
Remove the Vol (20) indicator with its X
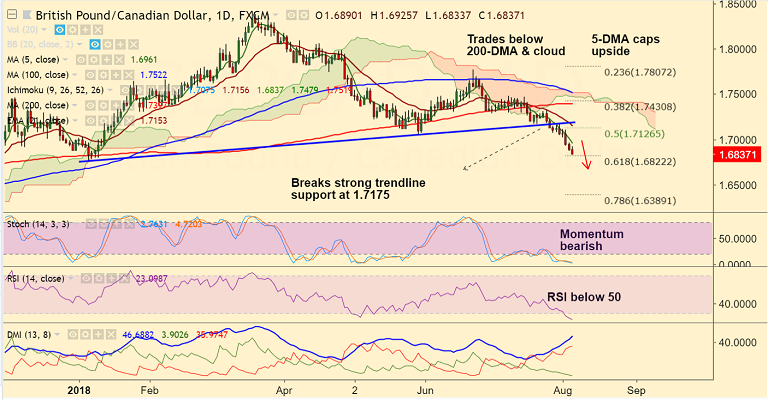(x=98, y=30)
